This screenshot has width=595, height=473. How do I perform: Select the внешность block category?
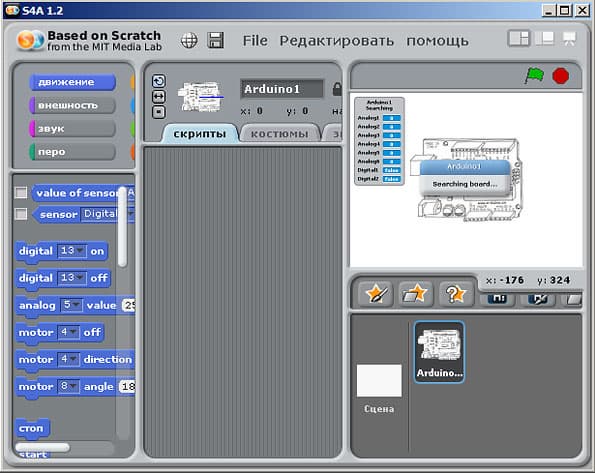pyautogui.click(x=72, y=105)
